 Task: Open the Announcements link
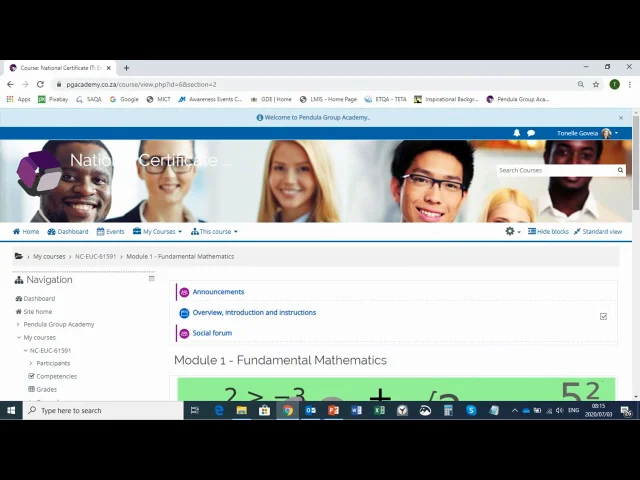(x=218, y=292)
